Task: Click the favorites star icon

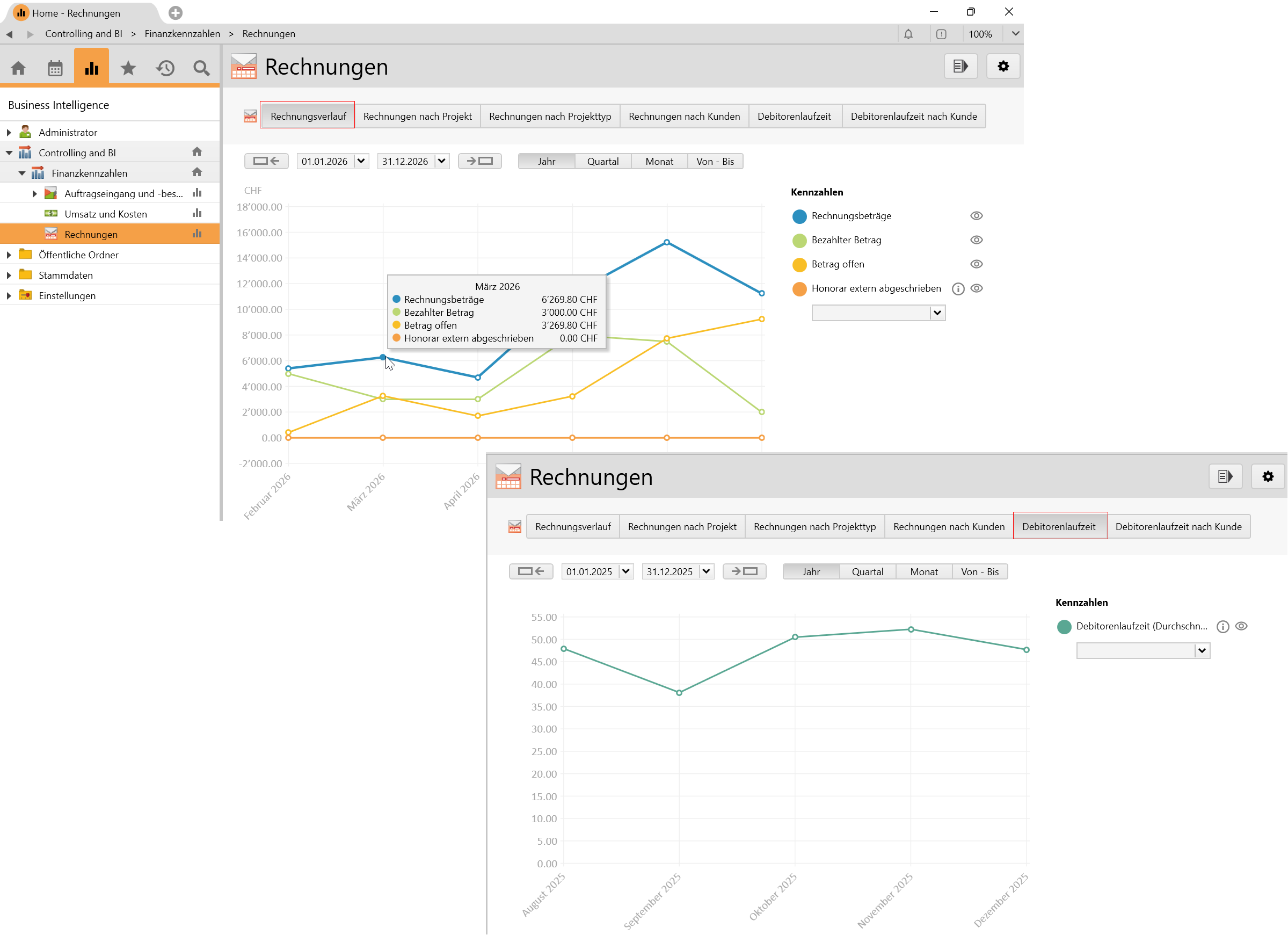Action: (x=128, y=68)
